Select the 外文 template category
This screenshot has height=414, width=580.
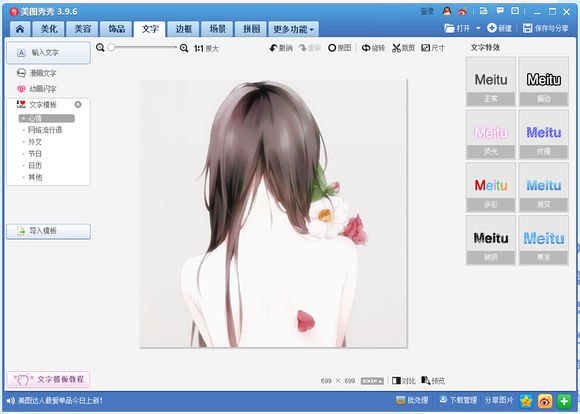pos(35,142)
